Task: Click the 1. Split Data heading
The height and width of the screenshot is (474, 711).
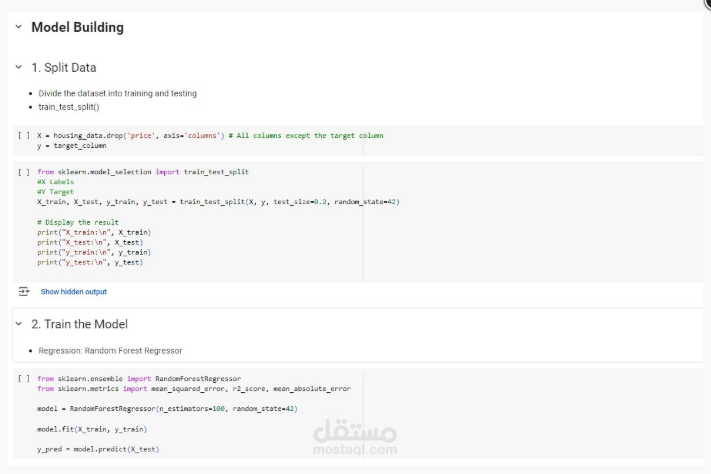Action: [64, 67]
